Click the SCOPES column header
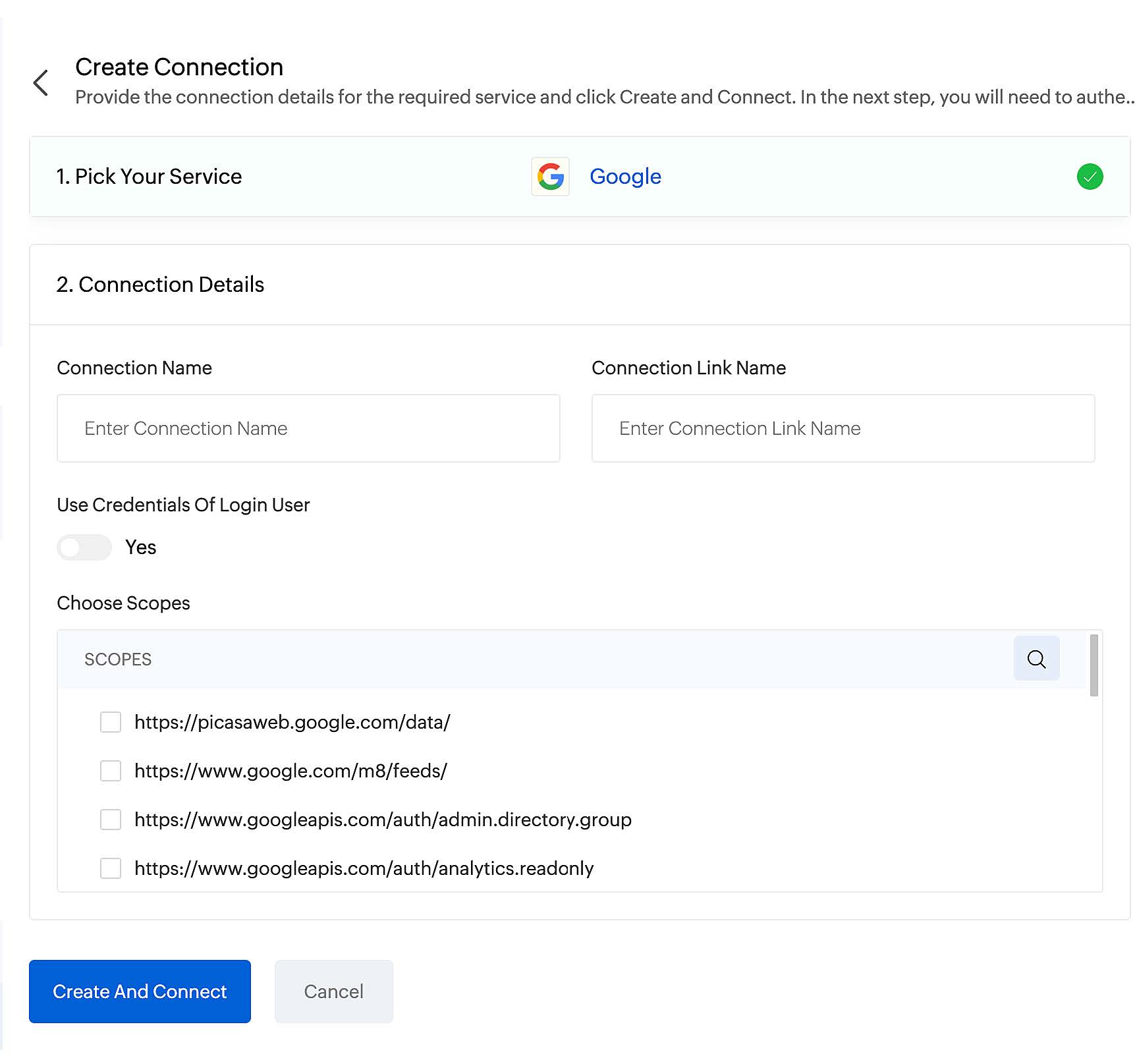Viewport: 1135px width, 1064px height. click(x=118, y=659)
